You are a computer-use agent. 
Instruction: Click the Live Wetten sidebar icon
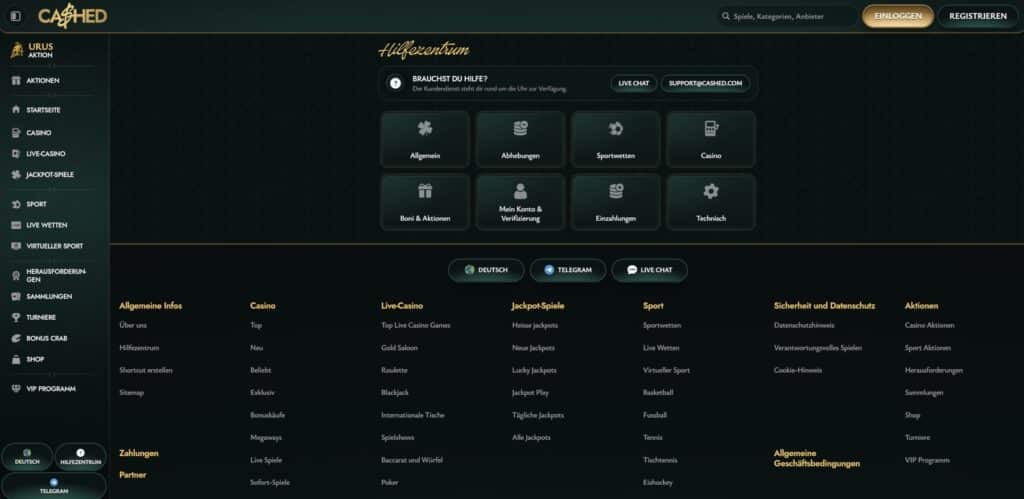coord(16,225)
